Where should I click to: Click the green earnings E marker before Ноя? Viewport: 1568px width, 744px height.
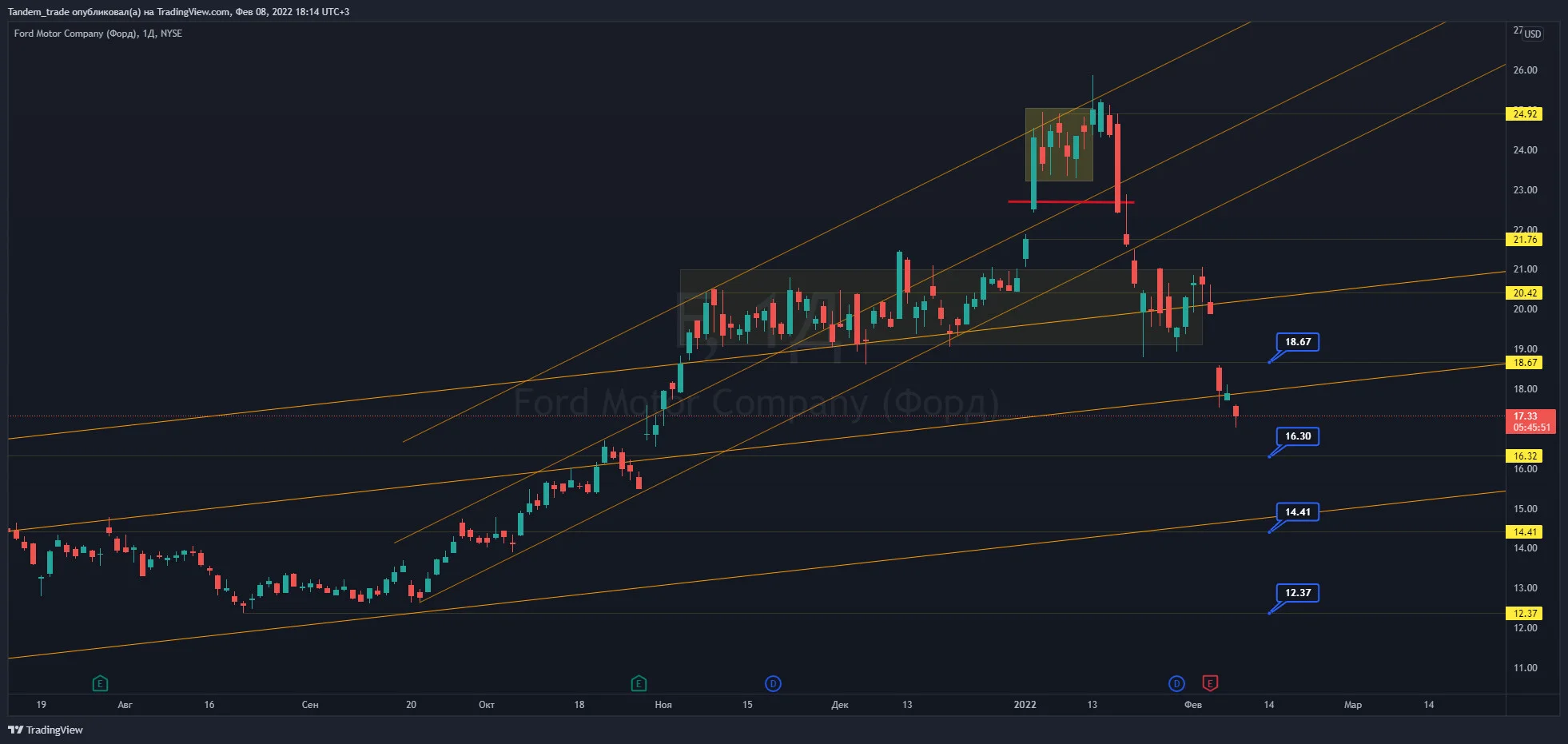pyautogui.click(x=639, y=683)
